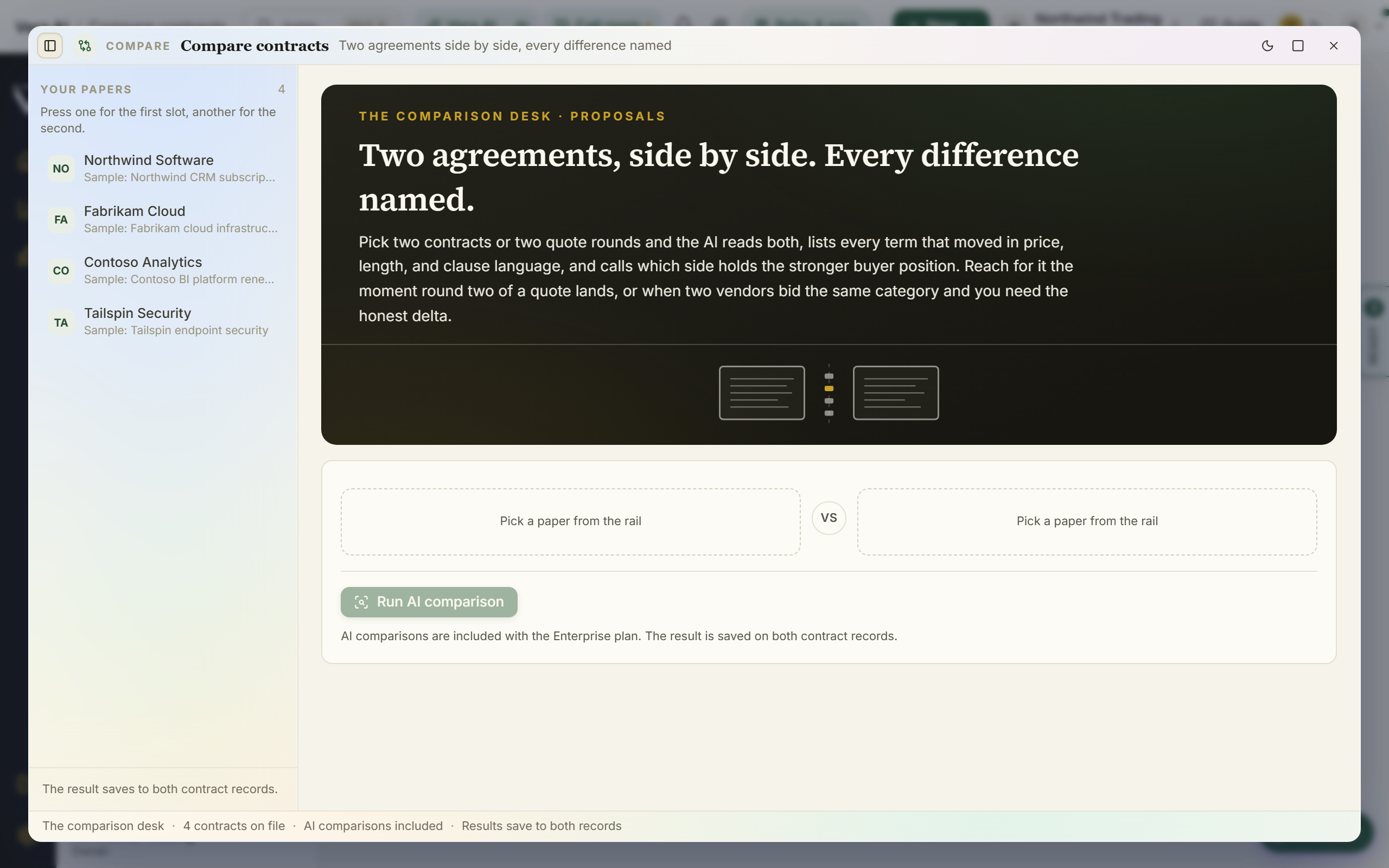
Task: Select Fabrikam Cloud paper
Action: click(x=163, y=219)
